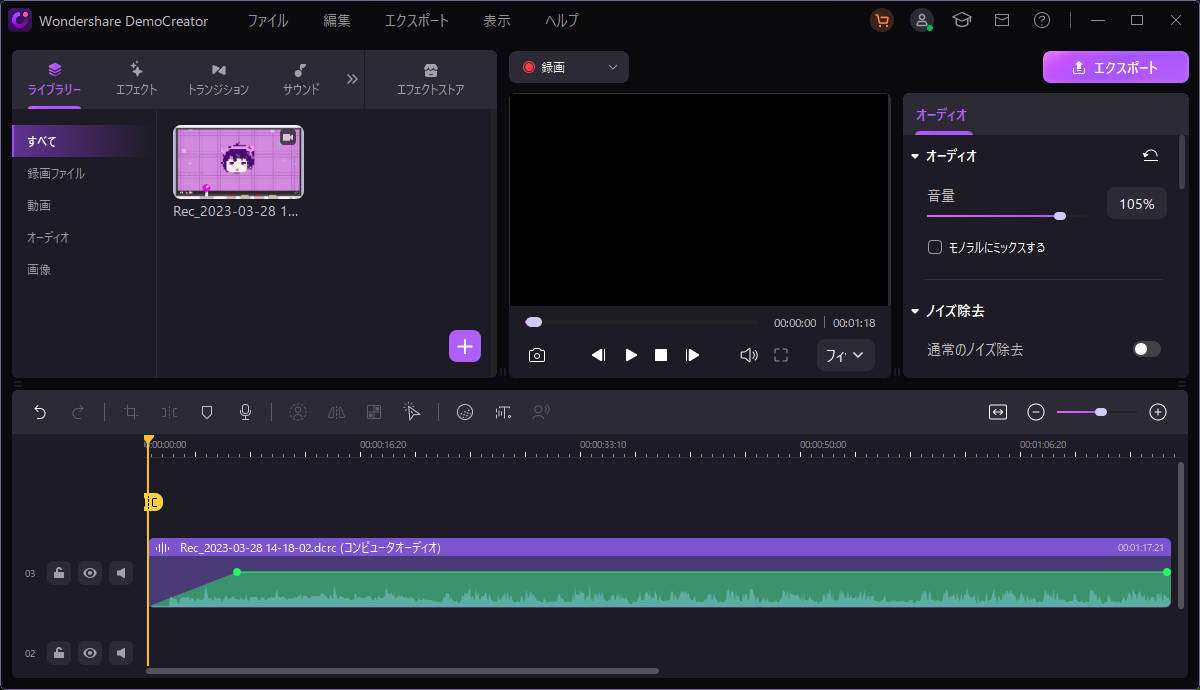The width and height of the screenshot is (1200, 690).
Task: Click the voice changer person icon
Action: click(541, 412)
